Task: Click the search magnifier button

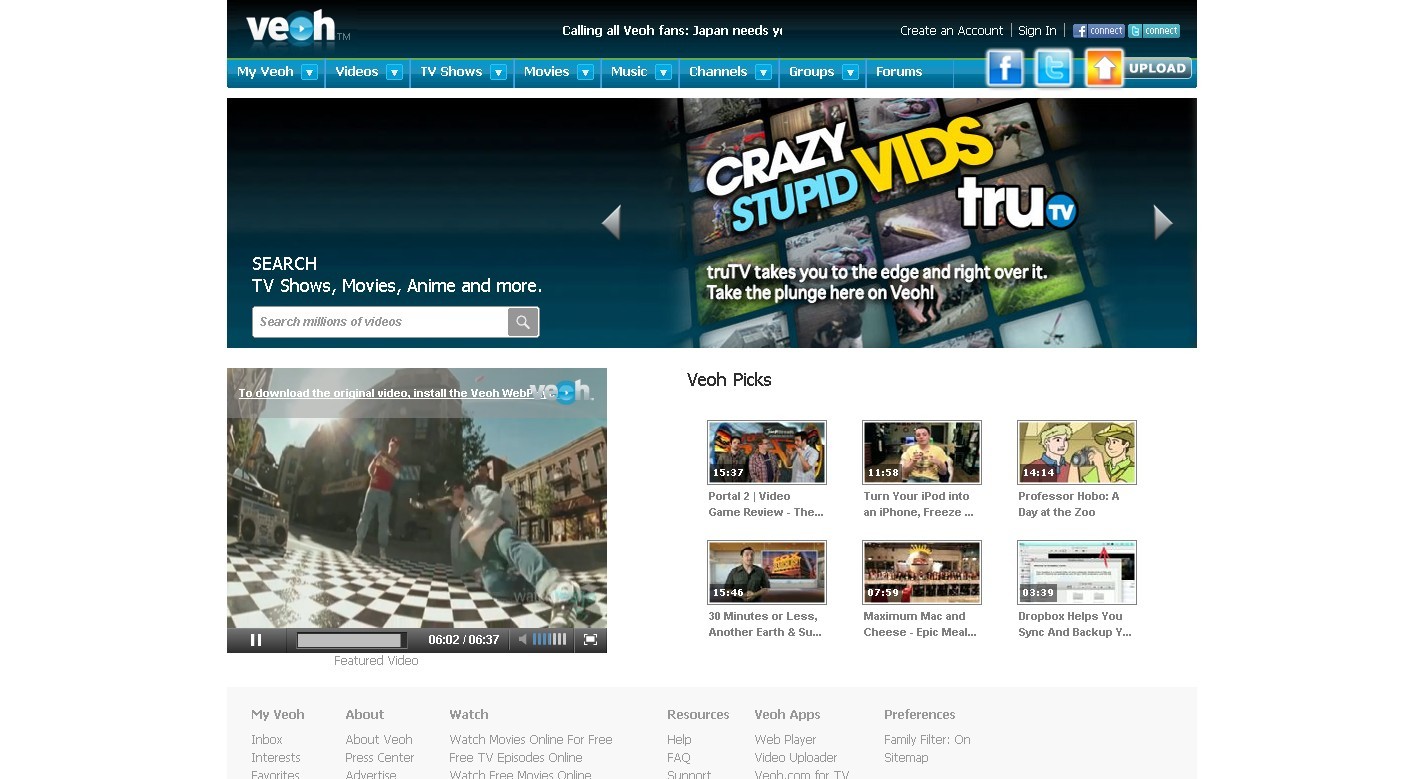Action: coord(523,322)
